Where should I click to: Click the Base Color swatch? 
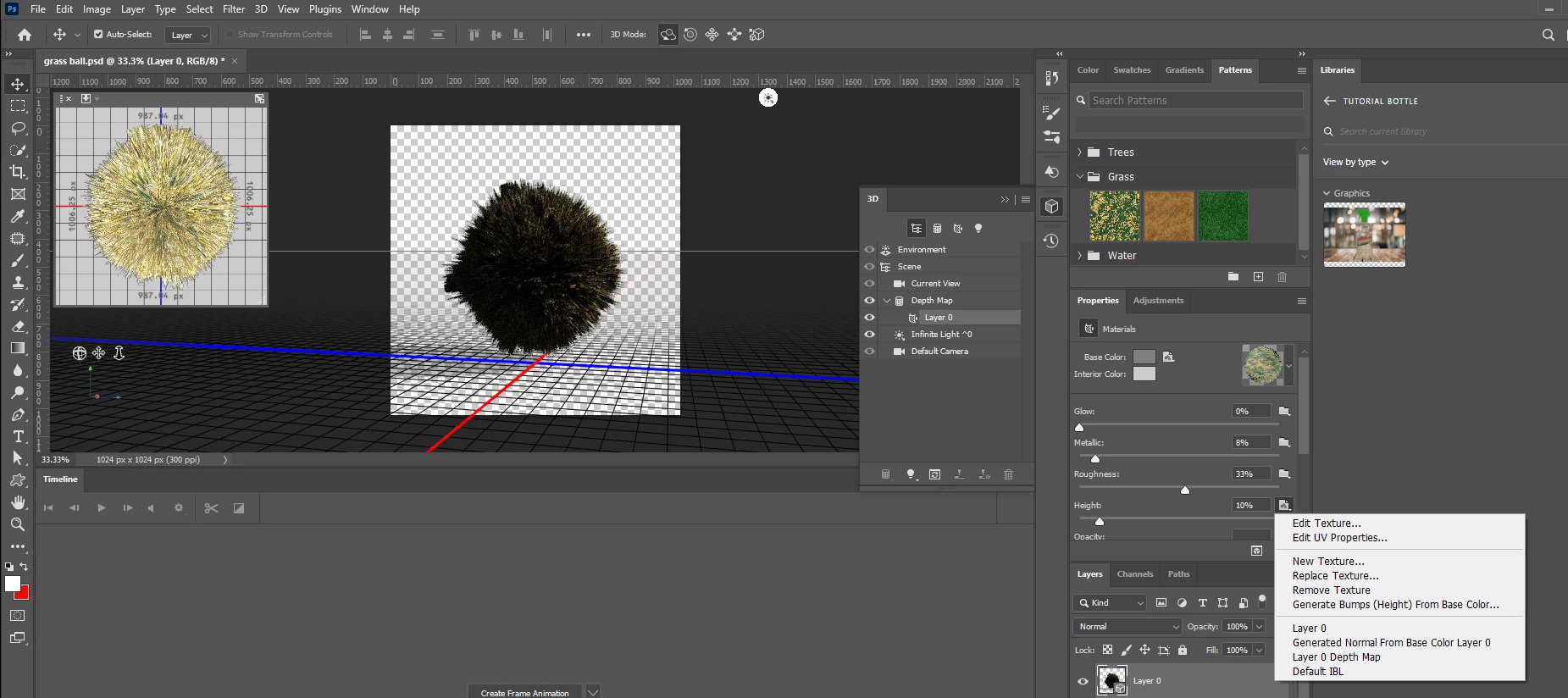pos(1144,357)
